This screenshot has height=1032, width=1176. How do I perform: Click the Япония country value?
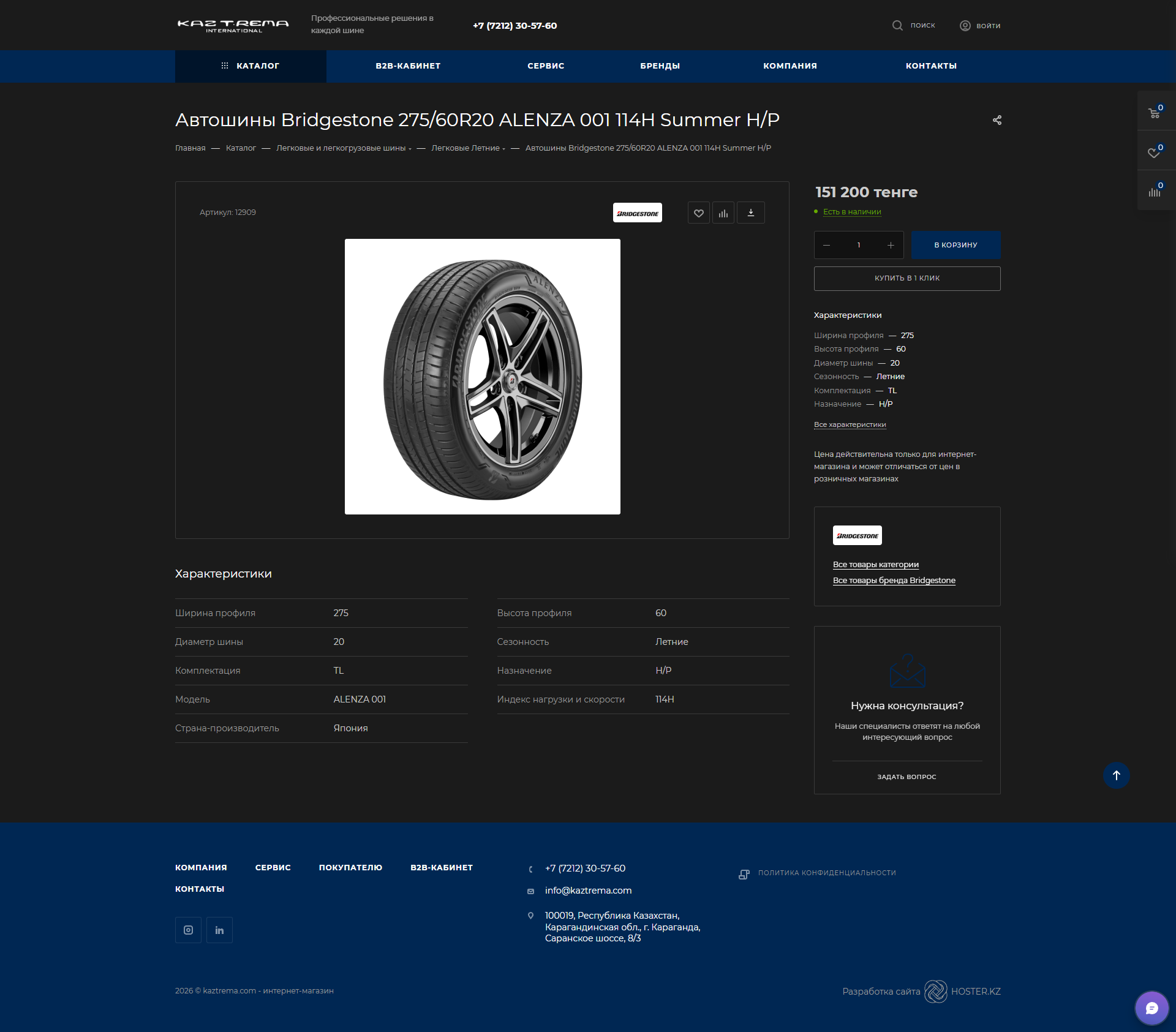click(351, 728)
